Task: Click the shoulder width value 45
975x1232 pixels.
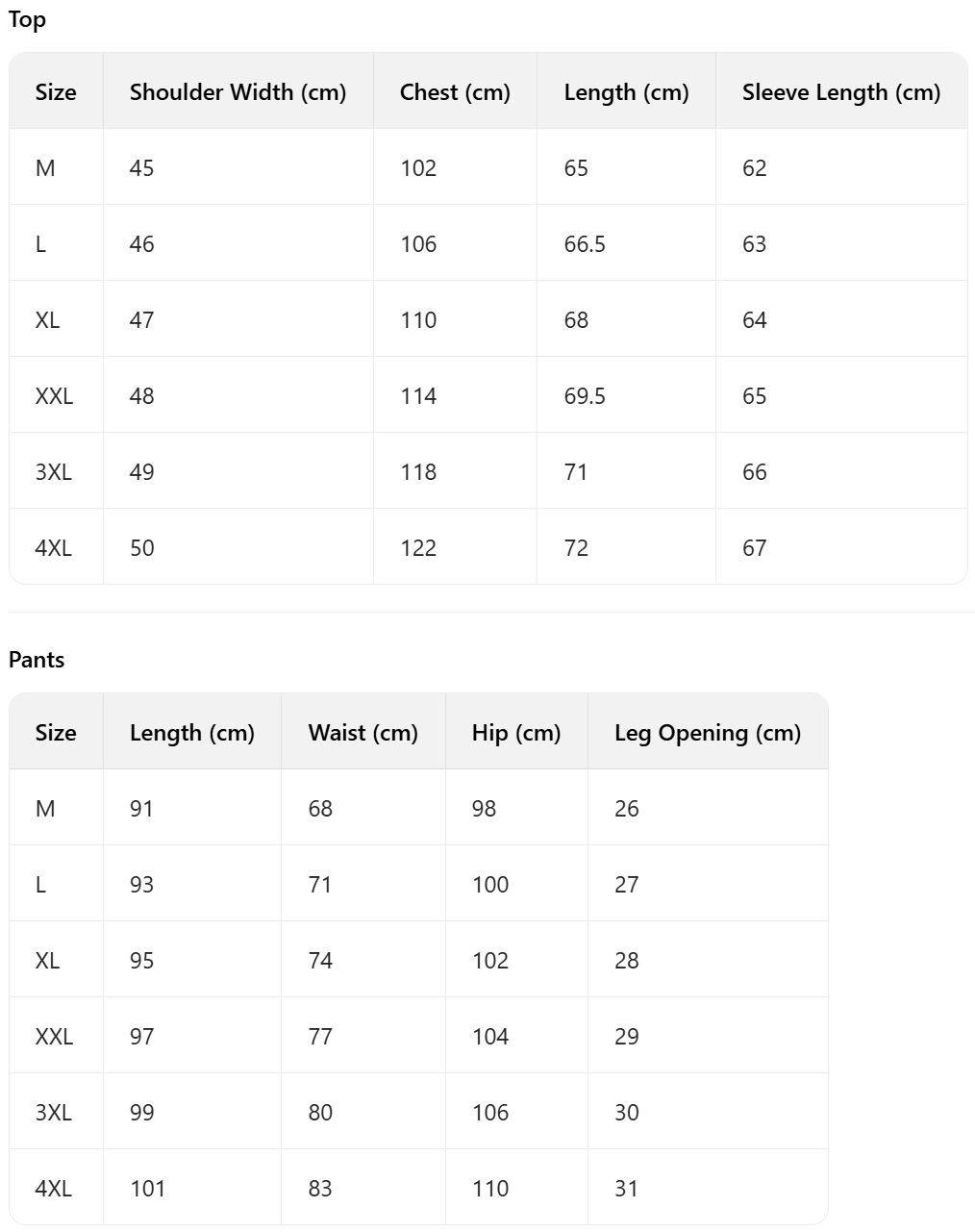Action: coord(141,168)
